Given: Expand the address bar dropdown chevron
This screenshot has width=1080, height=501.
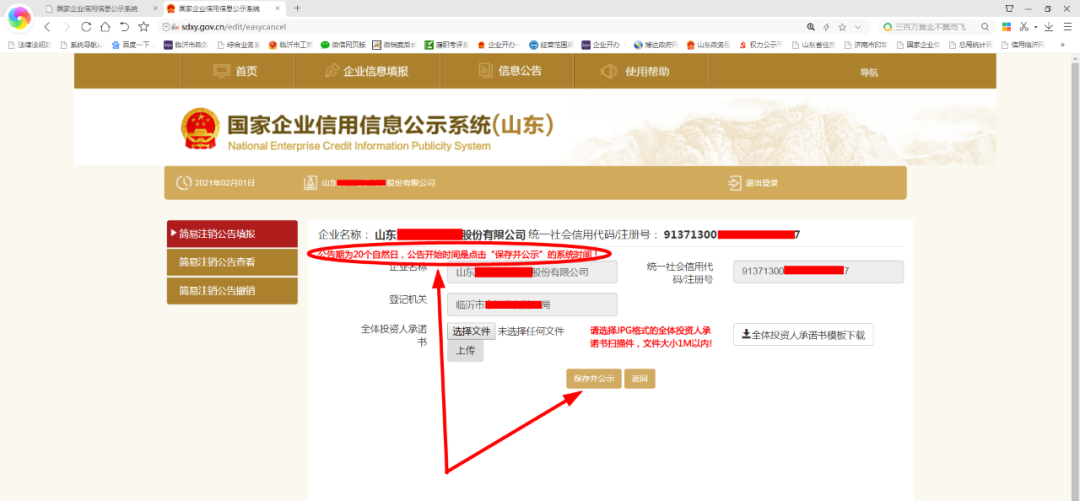Looking at the screenshot, I should pyautogui.click(x=858, y=27).
